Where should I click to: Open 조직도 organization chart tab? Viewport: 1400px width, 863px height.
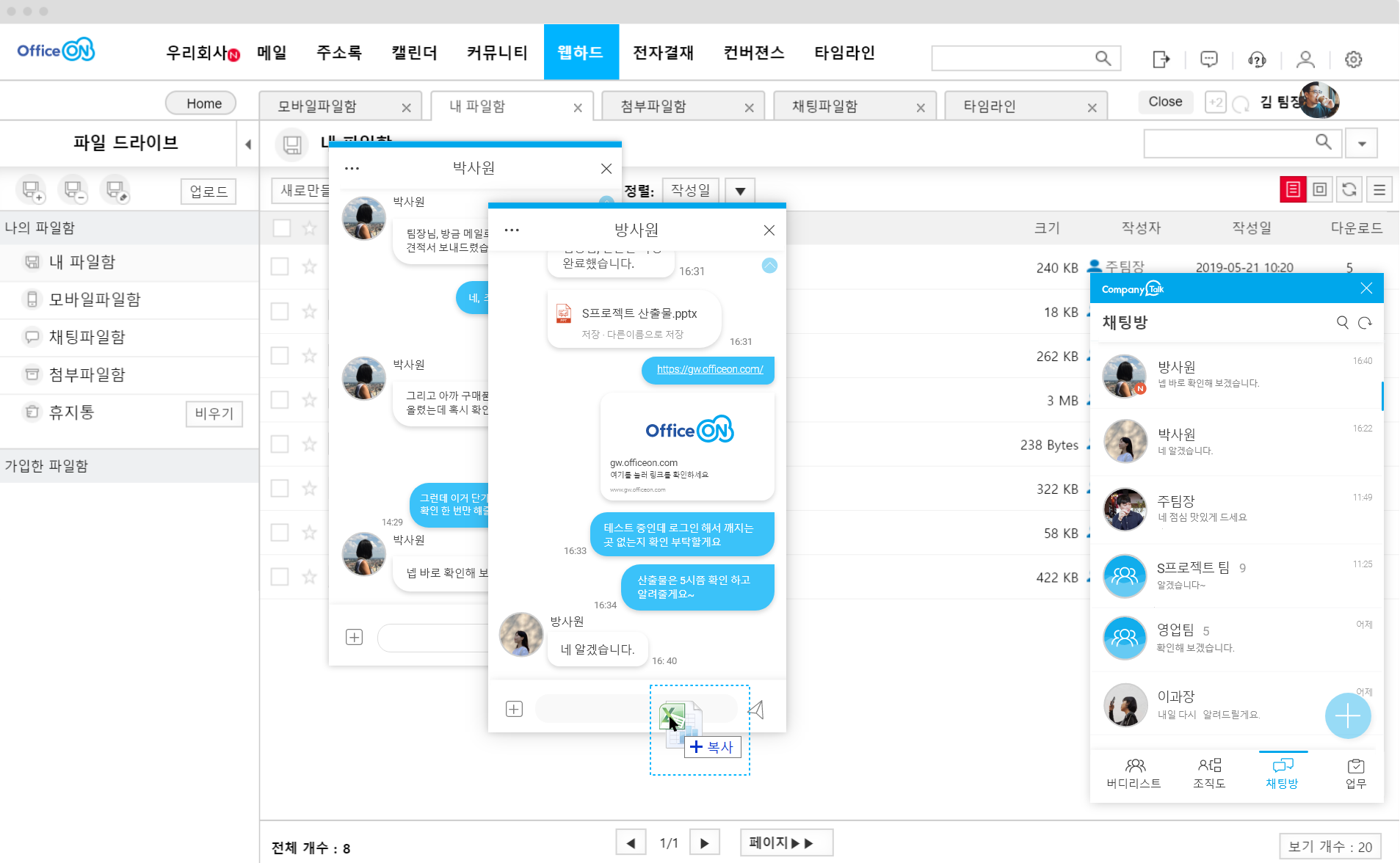[1209, 773]
